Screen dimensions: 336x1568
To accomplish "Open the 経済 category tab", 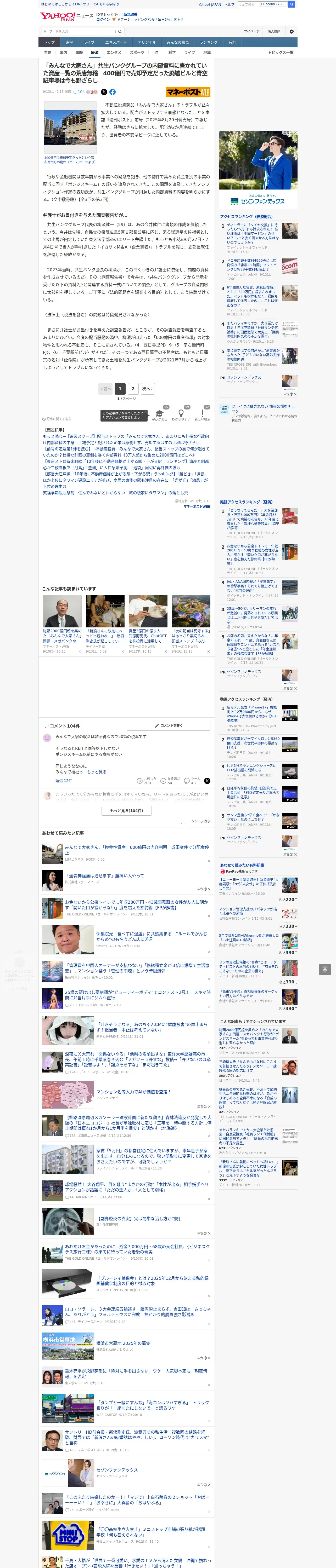I will pos(94,52).
